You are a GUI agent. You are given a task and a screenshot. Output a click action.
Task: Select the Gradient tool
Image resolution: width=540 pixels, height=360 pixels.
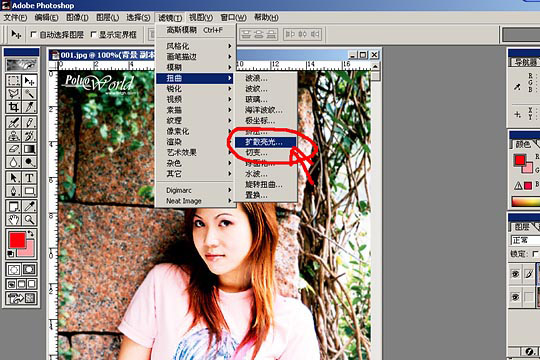[x=29, y=149]
